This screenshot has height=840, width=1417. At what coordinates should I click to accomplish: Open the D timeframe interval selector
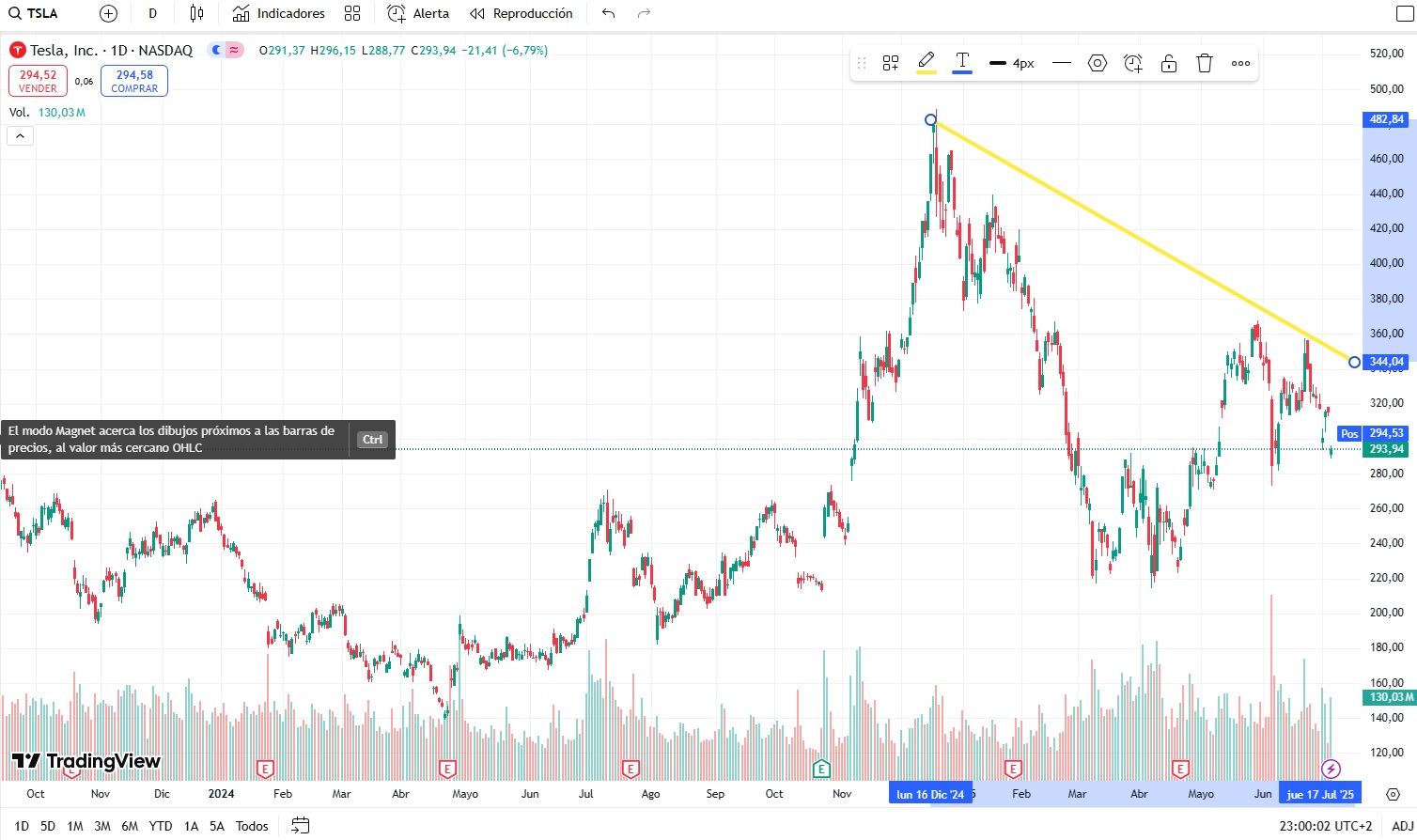[153, 13]
